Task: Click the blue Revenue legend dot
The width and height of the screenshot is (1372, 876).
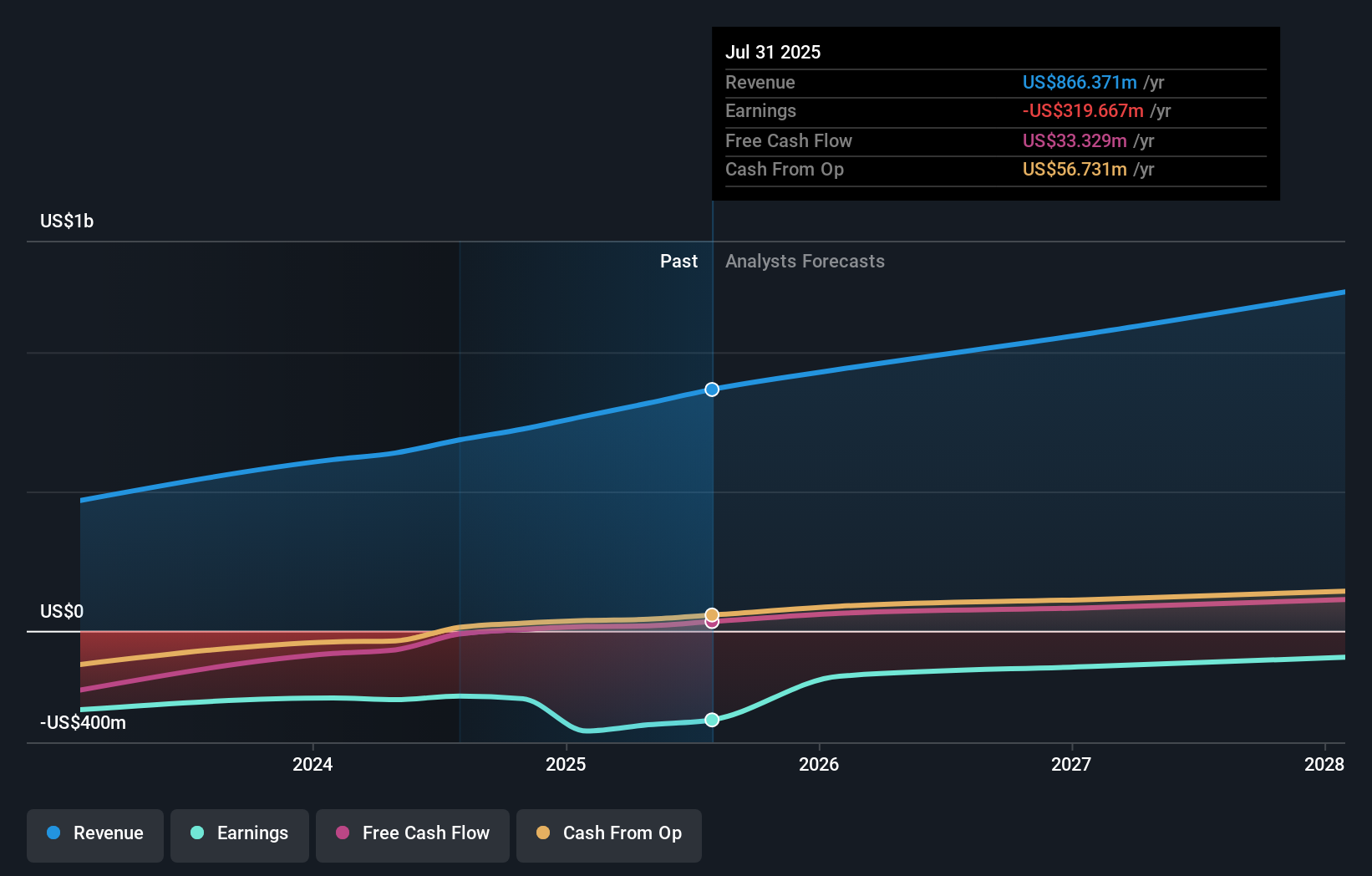Action: pyautogui.click(x=53, y=833)
